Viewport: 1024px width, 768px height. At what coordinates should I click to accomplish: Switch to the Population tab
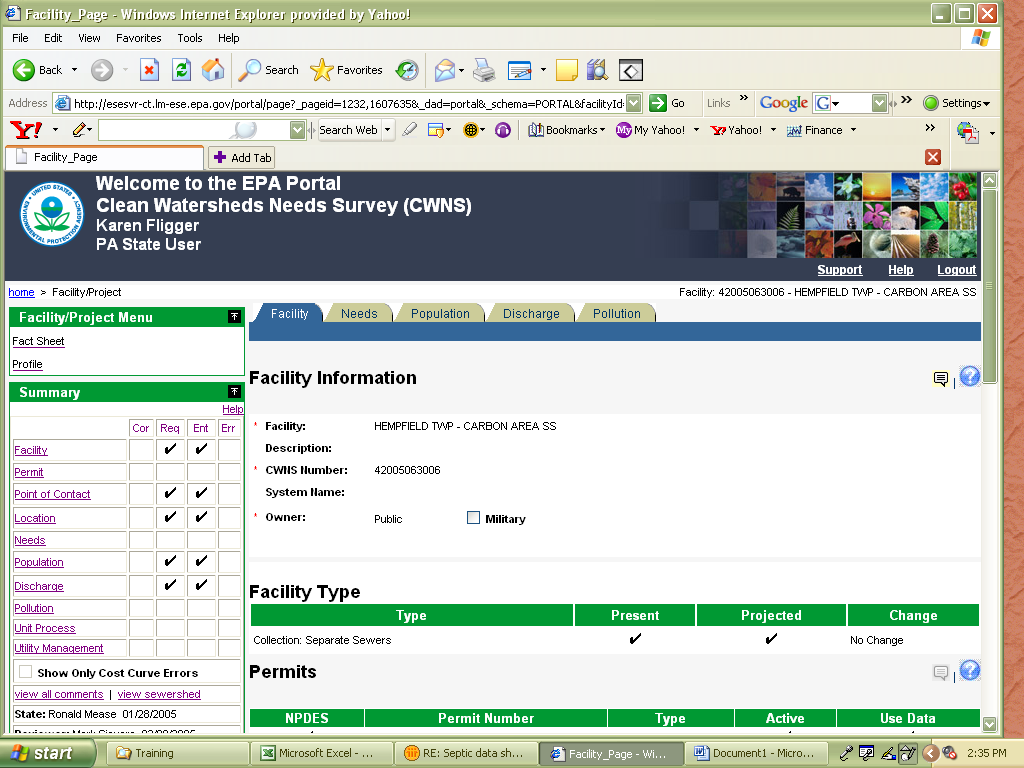(x=440, y=313)
